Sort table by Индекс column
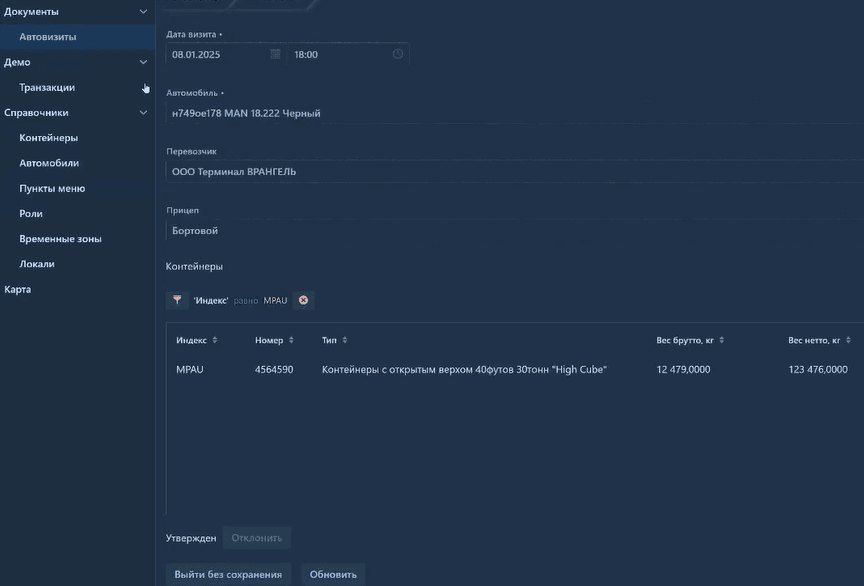 (215, 340)
